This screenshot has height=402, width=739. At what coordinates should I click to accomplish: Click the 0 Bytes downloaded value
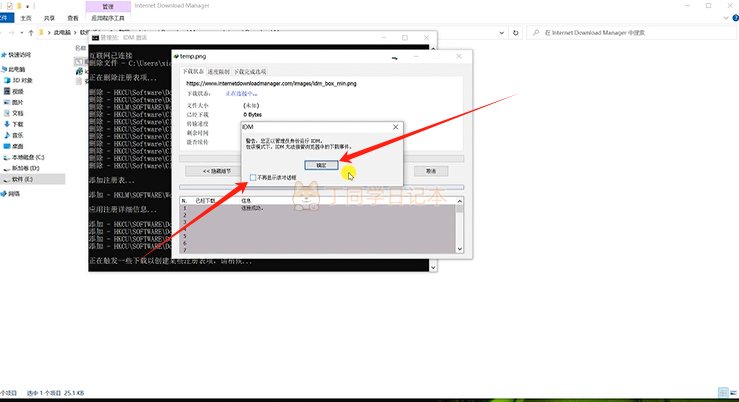tap(253, 115)
